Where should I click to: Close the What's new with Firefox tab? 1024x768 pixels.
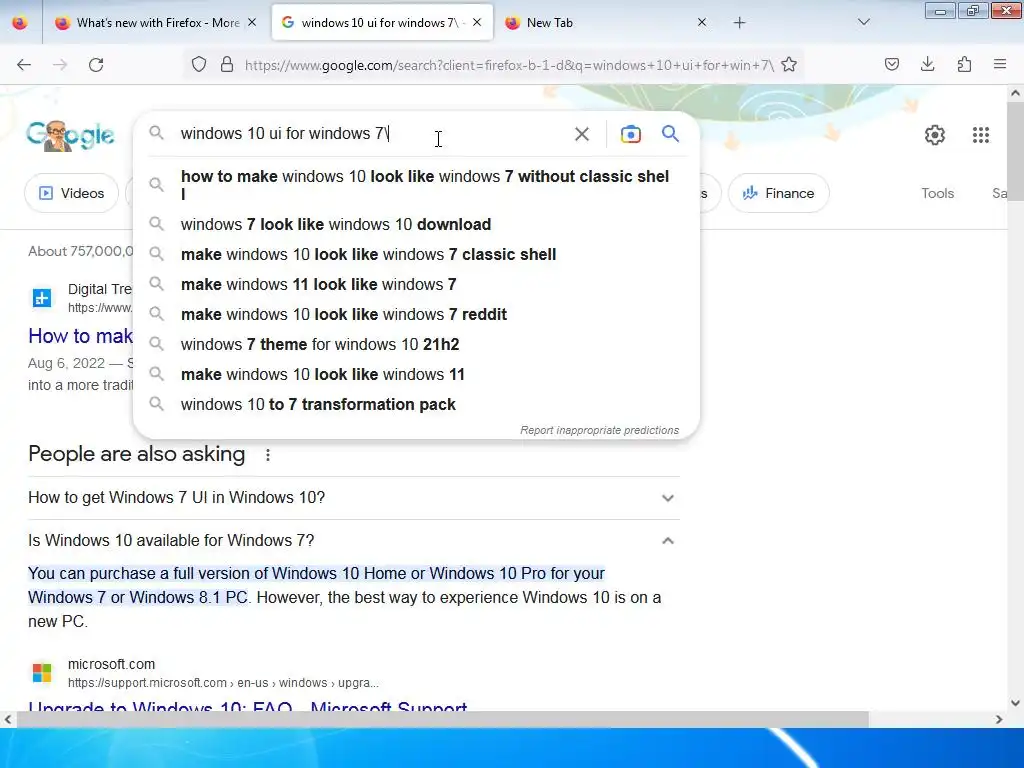(252, 23)
